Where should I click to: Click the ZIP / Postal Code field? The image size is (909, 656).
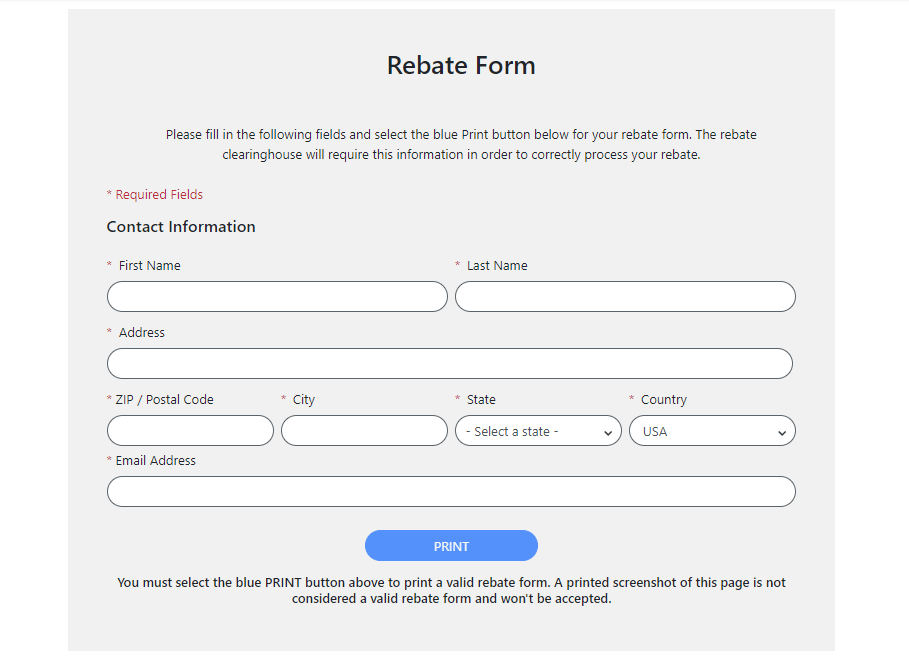pyautogui.click(x=190, y=430)
